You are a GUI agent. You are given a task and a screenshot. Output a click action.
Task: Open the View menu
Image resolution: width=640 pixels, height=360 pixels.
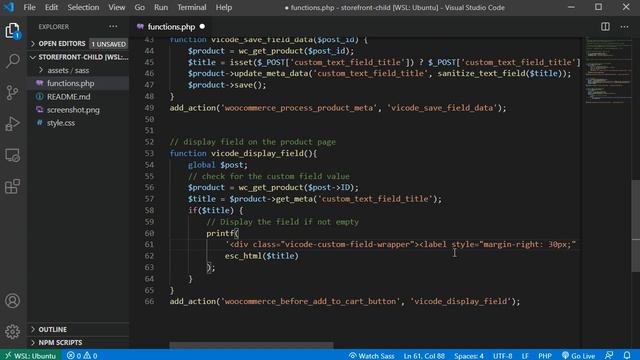coord(117,7)
